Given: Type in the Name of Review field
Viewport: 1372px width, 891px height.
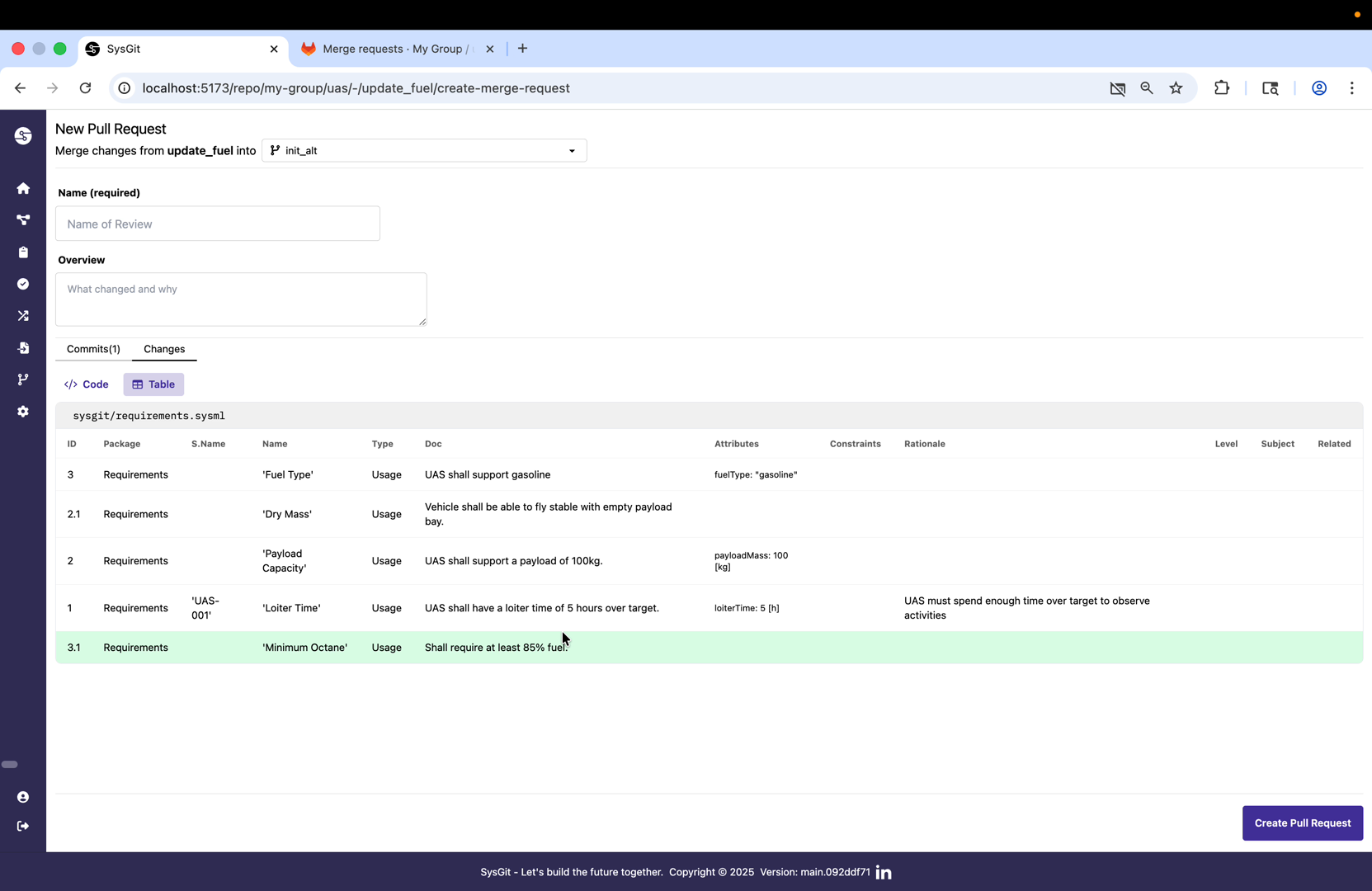Looking at the screenshot, I should (x=217, y=224).
